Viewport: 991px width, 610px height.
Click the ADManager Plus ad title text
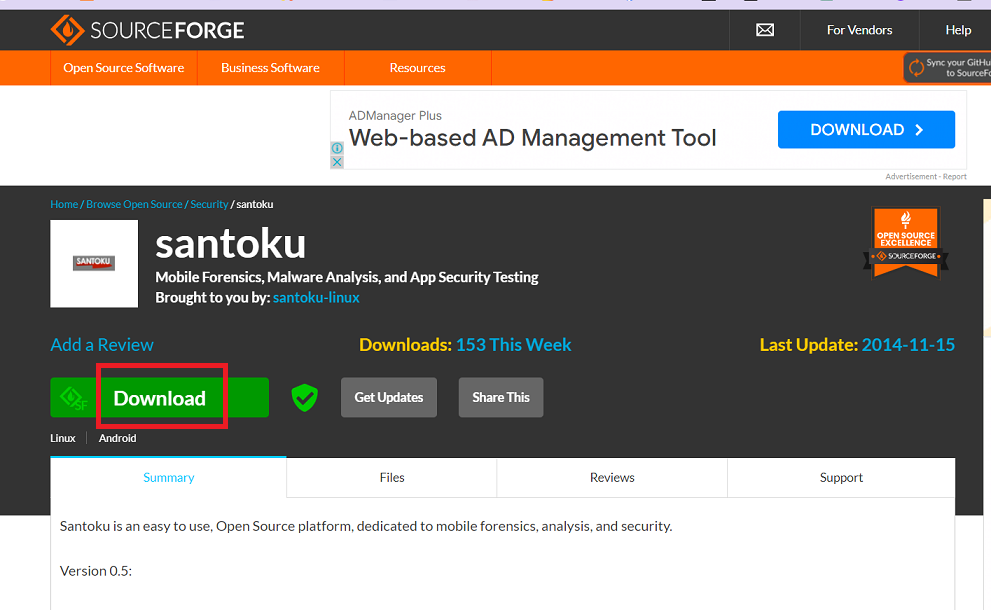pyautogui.click(x=395, y=116)
